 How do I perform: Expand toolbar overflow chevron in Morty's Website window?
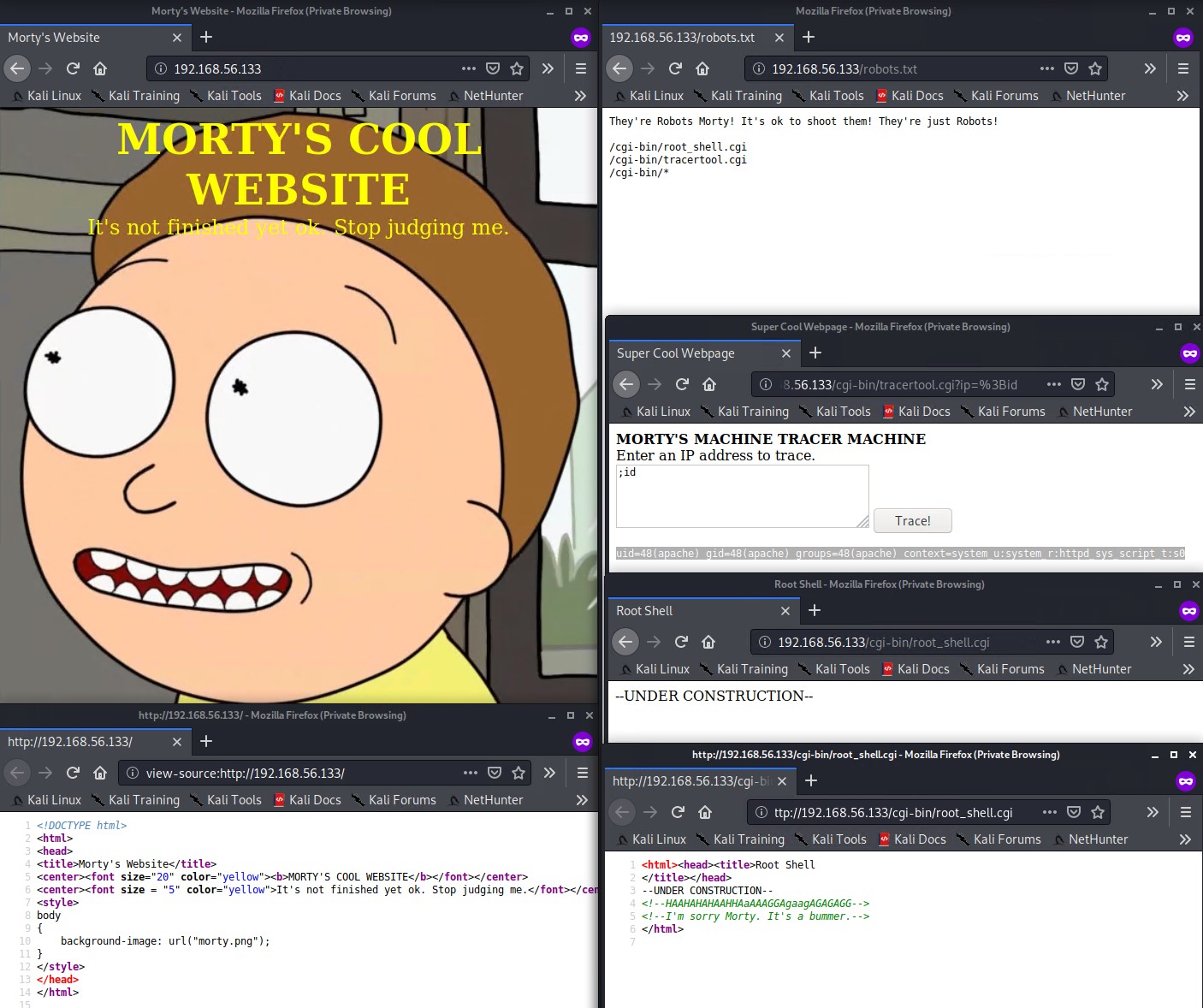548,68
